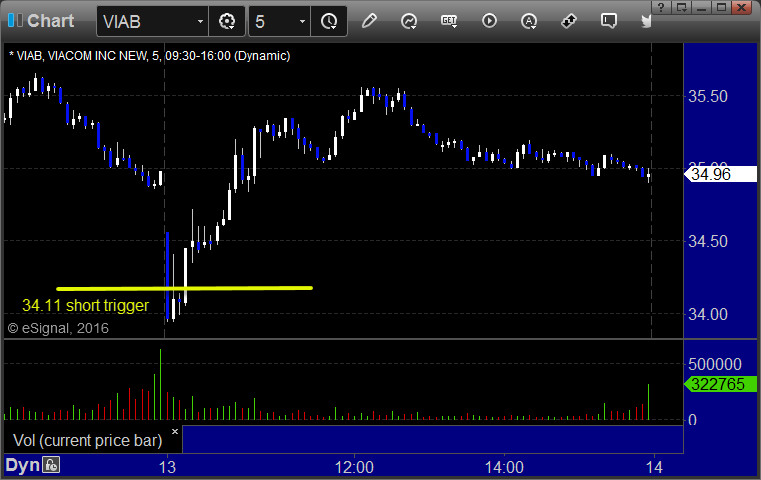
Task: Click the '34.11 short trigger' text annotation
Action: click(x=85, y=305)
